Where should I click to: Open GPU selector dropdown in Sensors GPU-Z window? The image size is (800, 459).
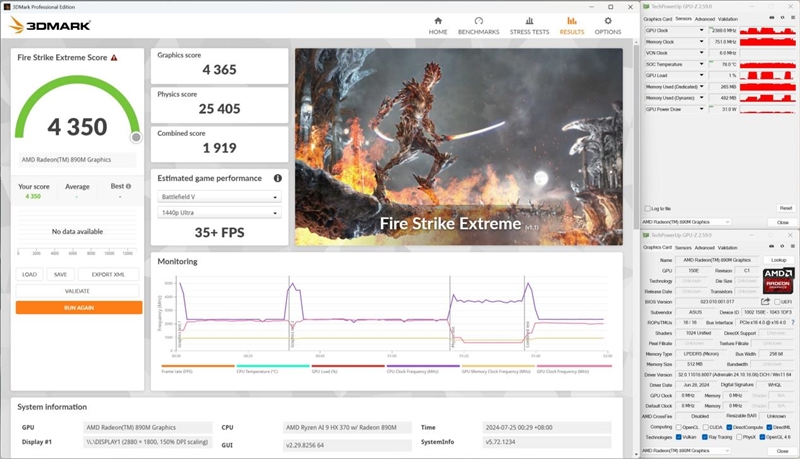(686, 222)
